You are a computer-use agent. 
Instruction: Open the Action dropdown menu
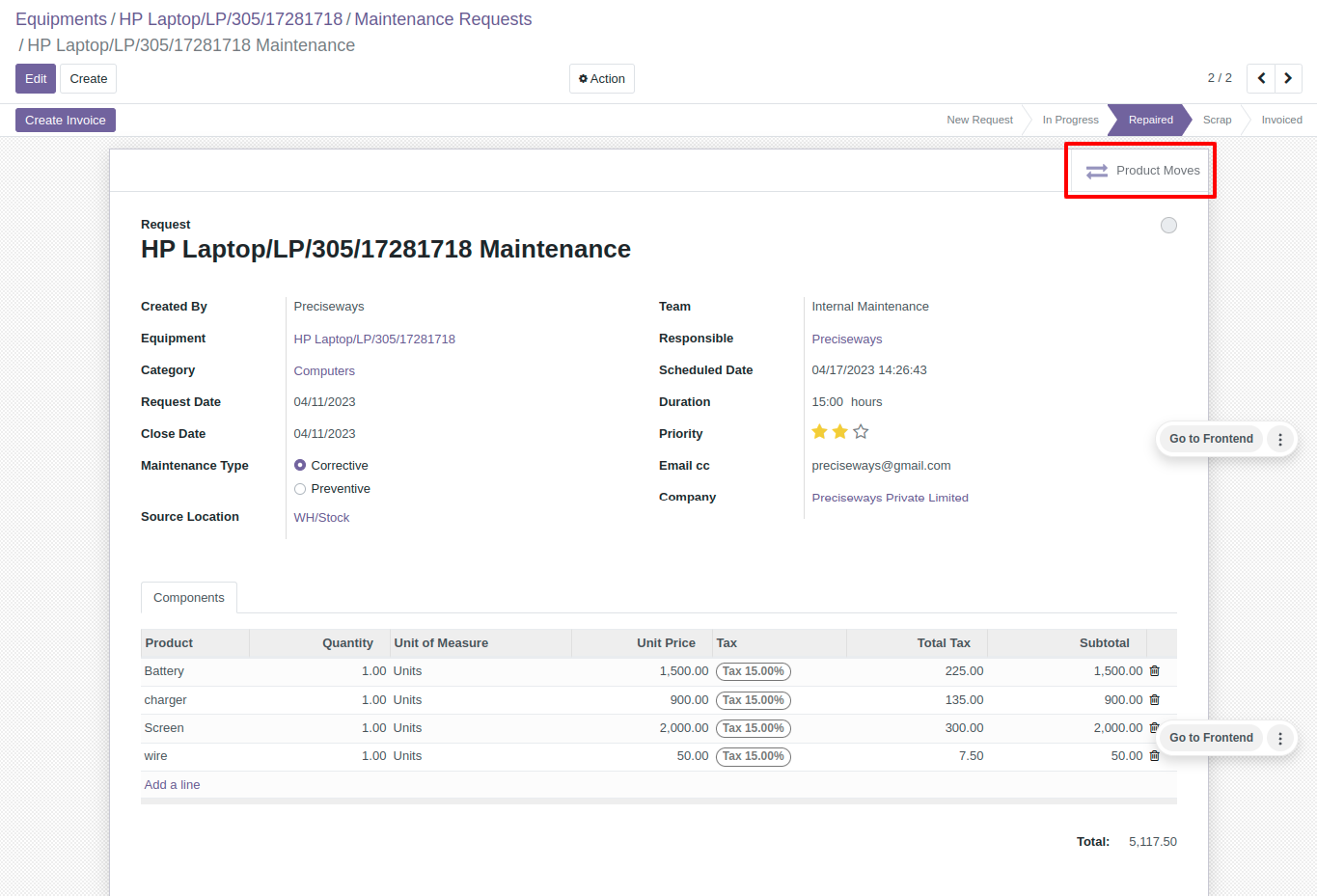pos(602,79)
